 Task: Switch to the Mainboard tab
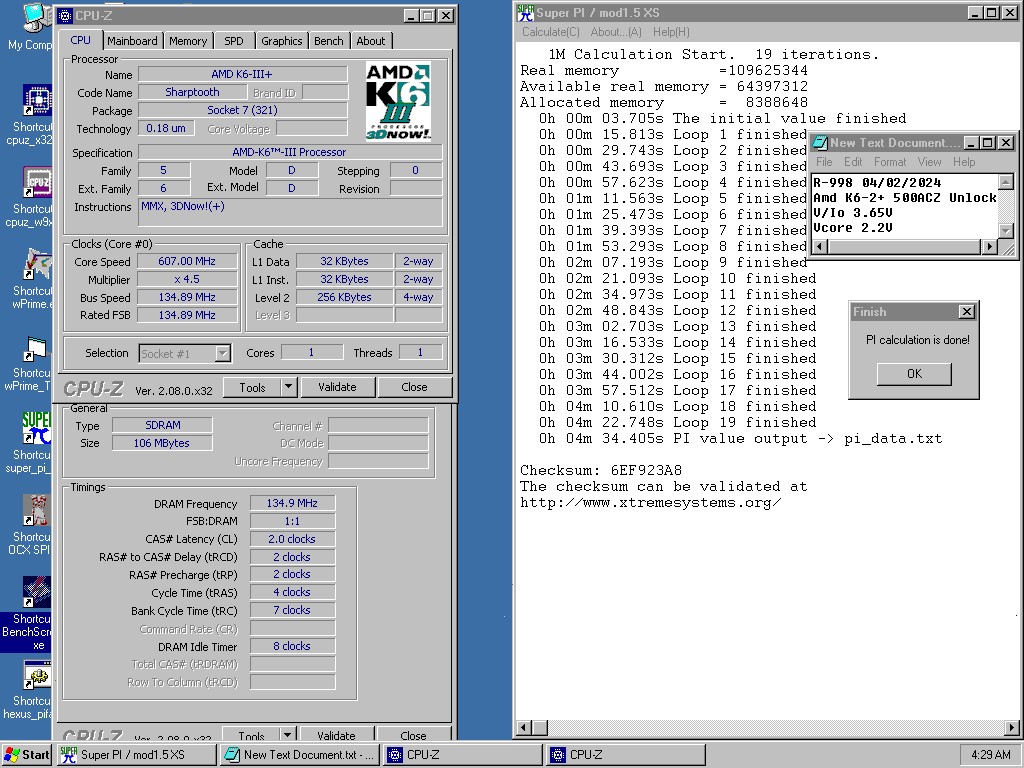tap(133, 41)
